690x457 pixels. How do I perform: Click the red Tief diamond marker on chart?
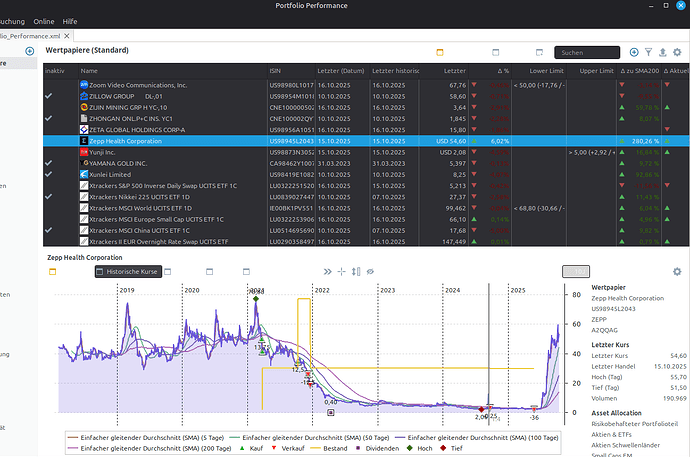[481, 409]
